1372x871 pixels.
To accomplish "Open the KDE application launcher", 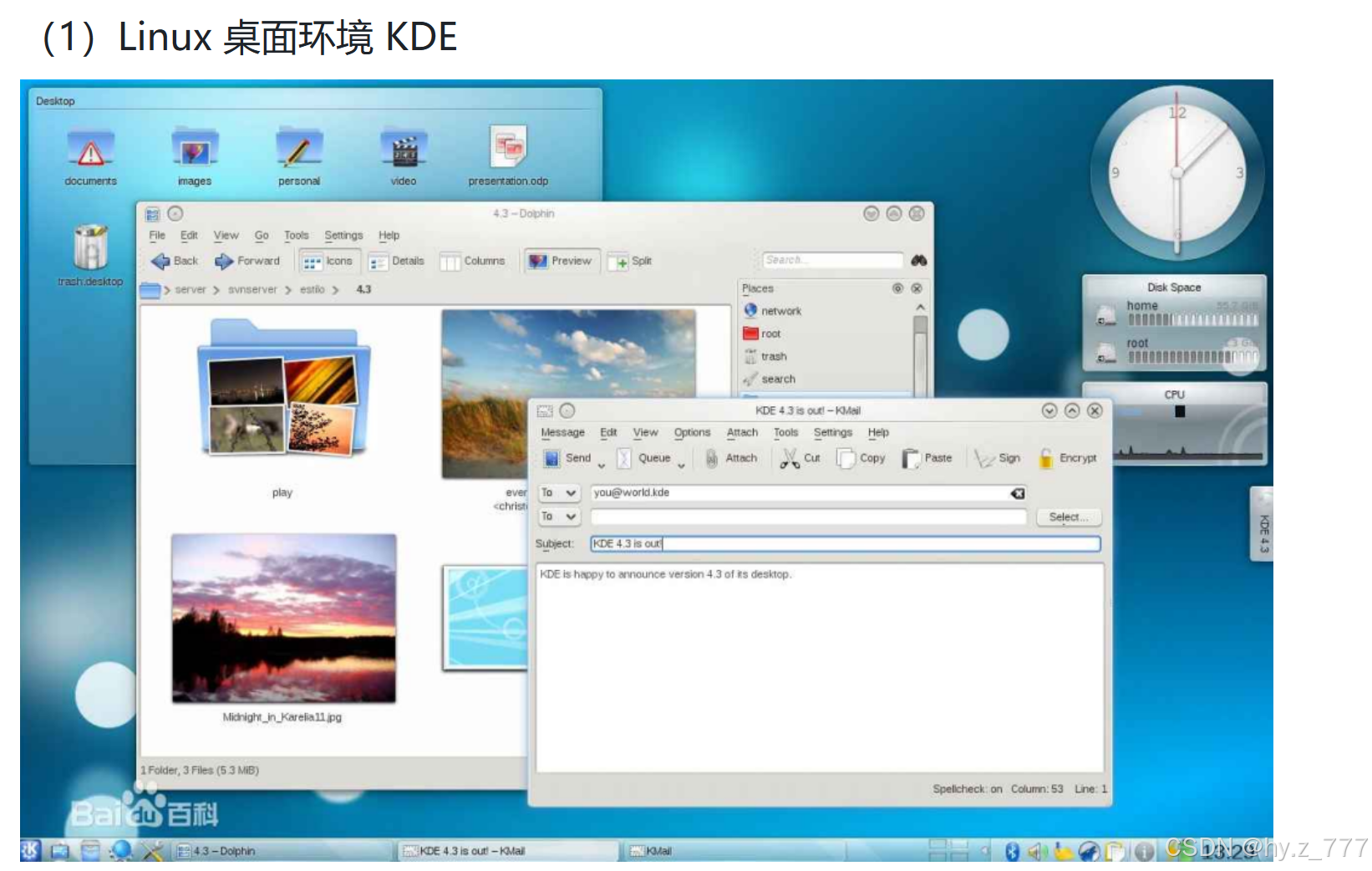I will (x=30, y=851).
